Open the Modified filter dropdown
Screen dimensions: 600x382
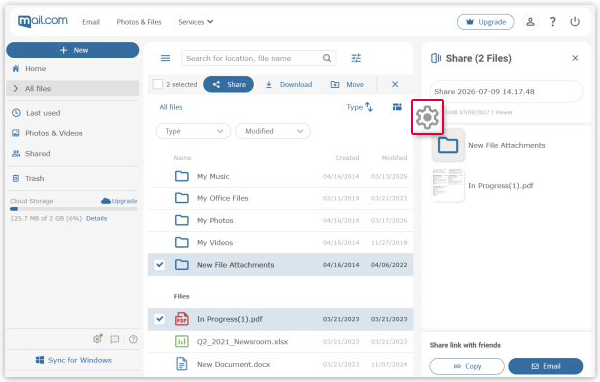click(x=273, y=131)
